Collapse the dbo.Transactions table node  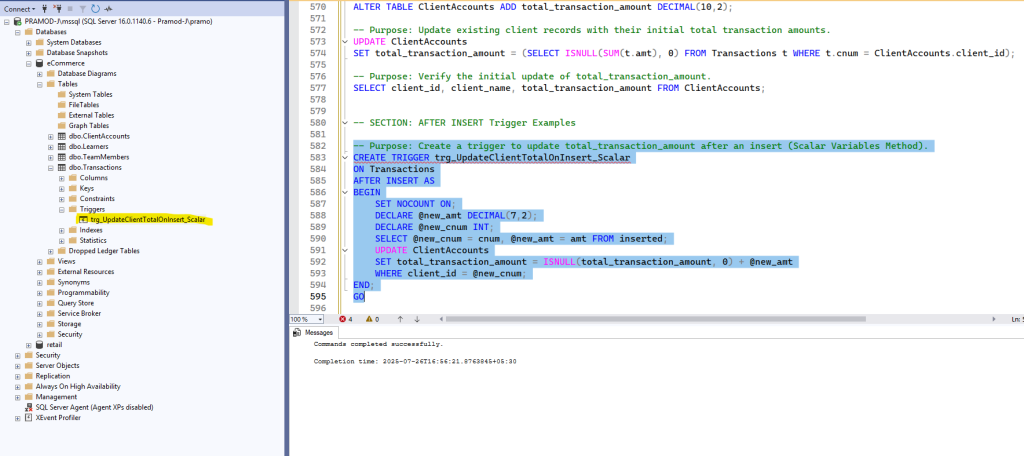pyautogui.click(x=51, y=168)
